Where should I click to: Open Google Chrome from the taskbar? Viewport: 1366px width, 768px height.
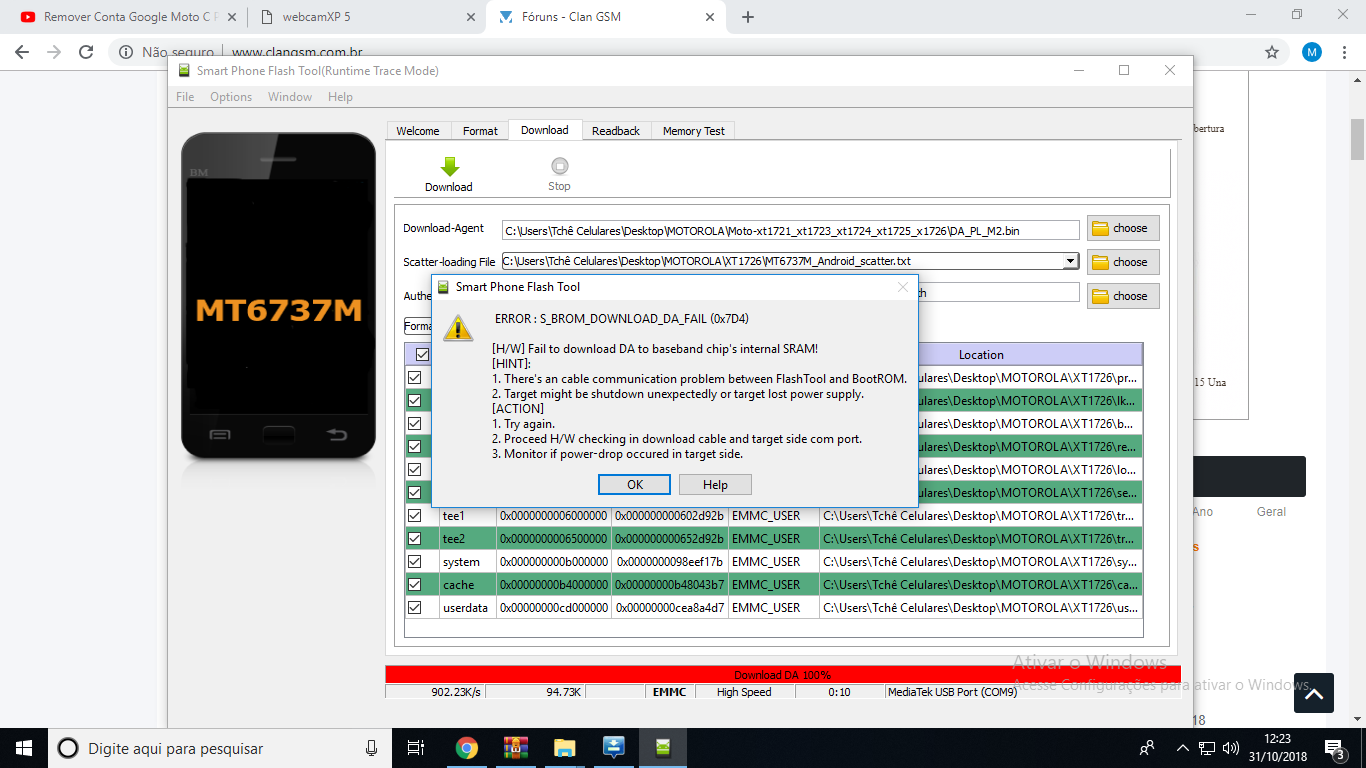tap(466, 748)
